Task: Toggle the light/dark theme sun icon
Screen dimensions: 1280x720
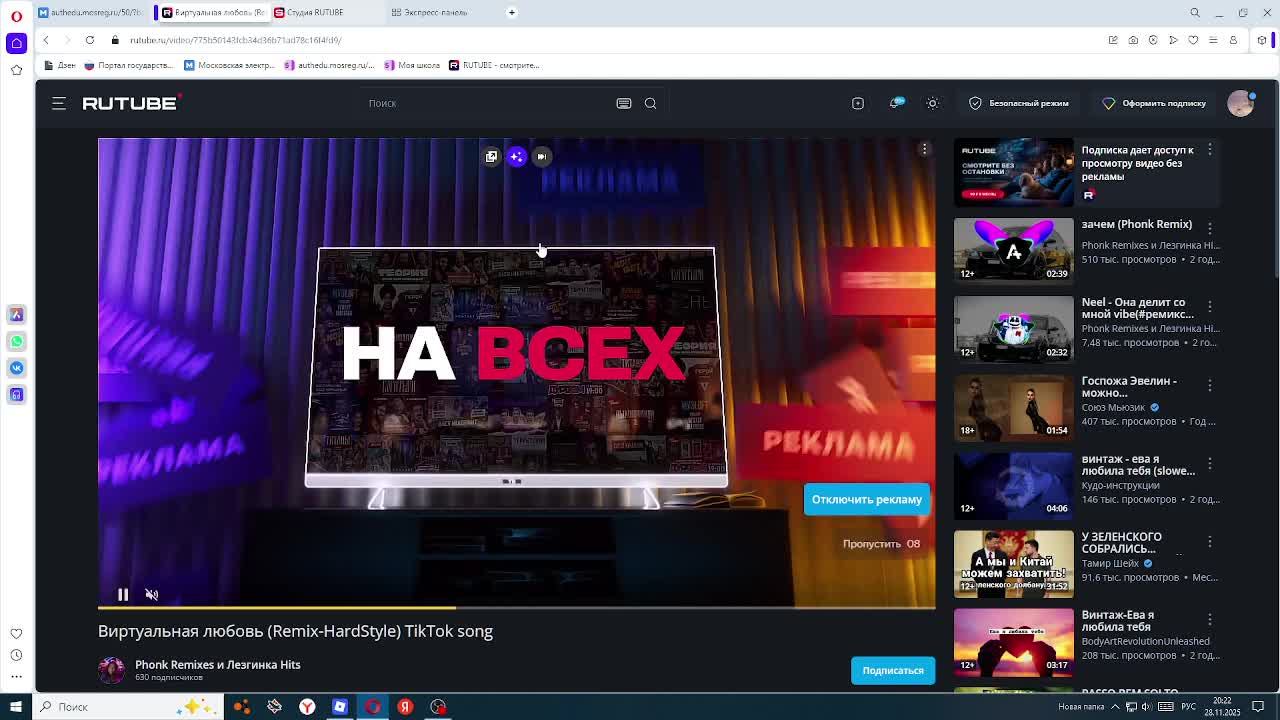Action: point(932,103)
